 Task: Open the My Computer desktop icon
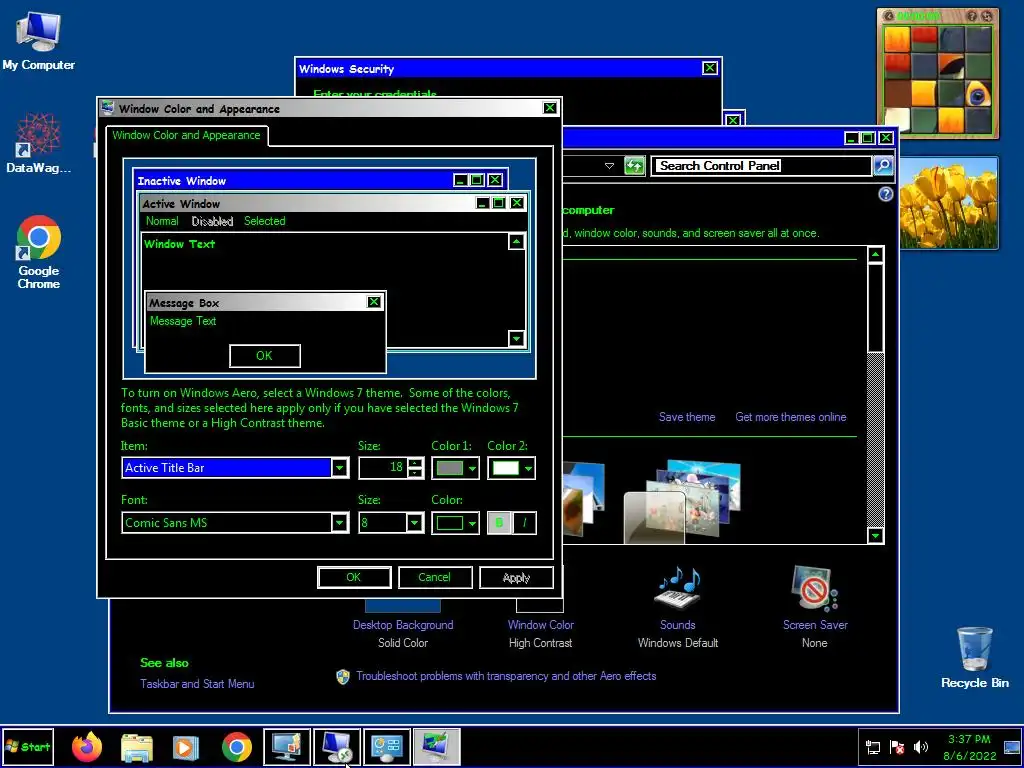coord(39,40)
